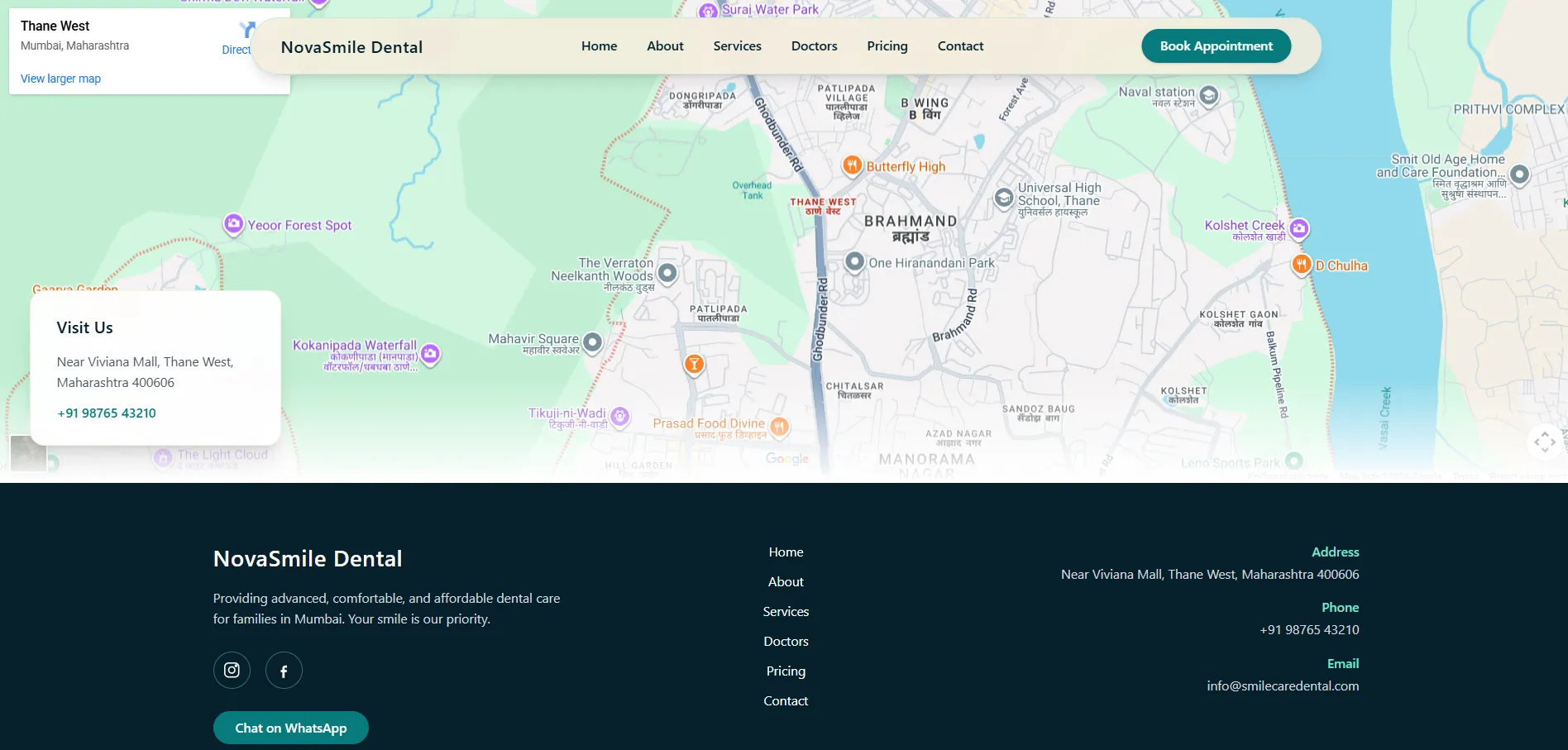Image resolution: width=1568 pixels, height=750 pixels.
Task: Toggle the map camera controls button
Action: pos(1544,442)
